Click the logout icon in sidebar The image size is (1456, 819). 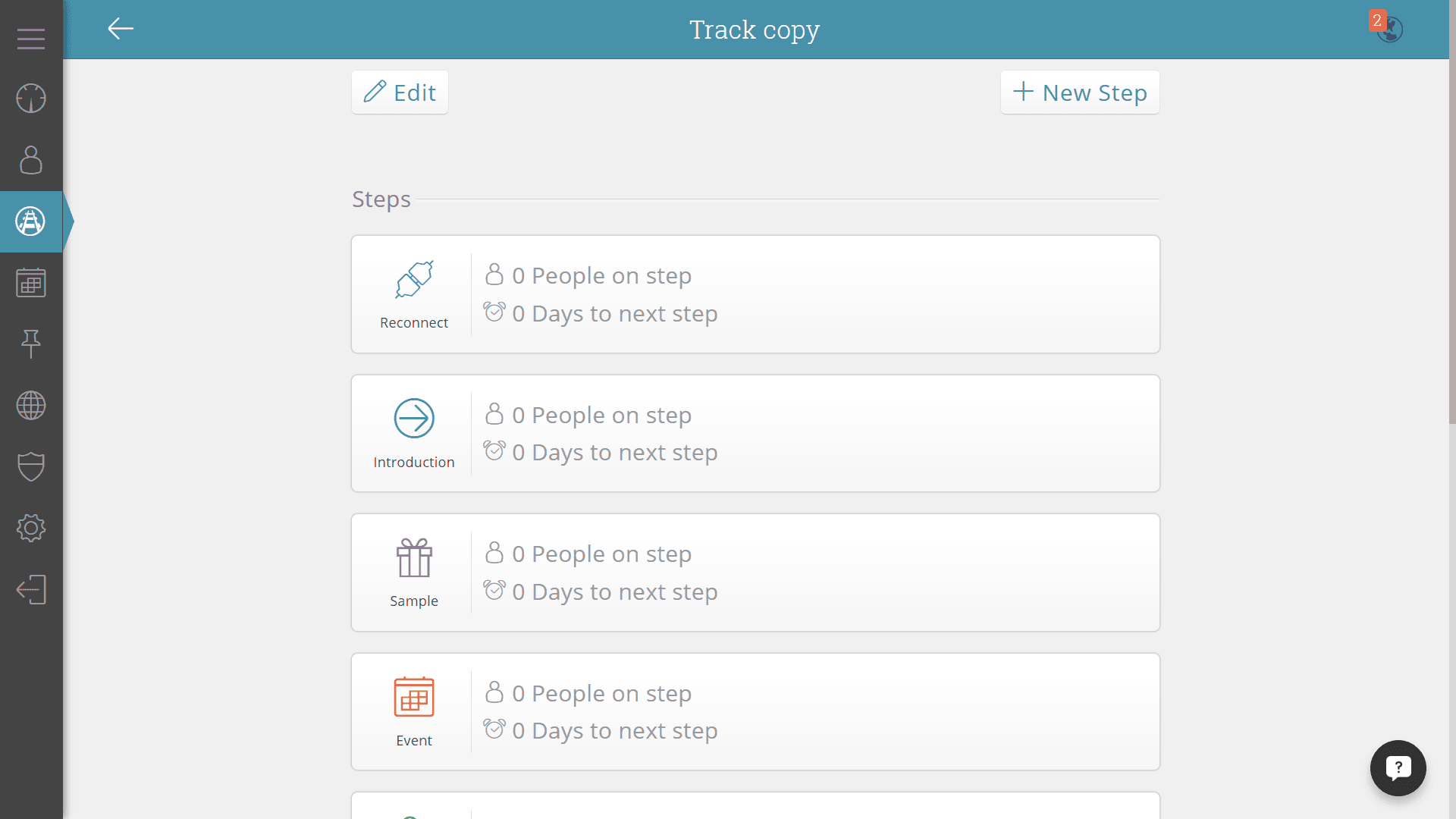tap(31, 589)
